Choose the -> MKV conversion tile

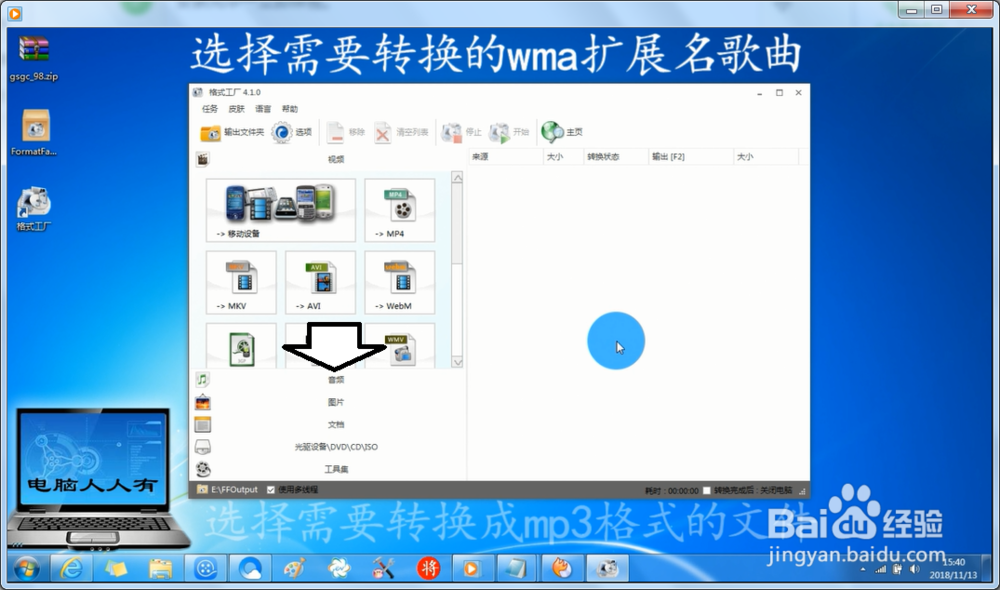241,282
